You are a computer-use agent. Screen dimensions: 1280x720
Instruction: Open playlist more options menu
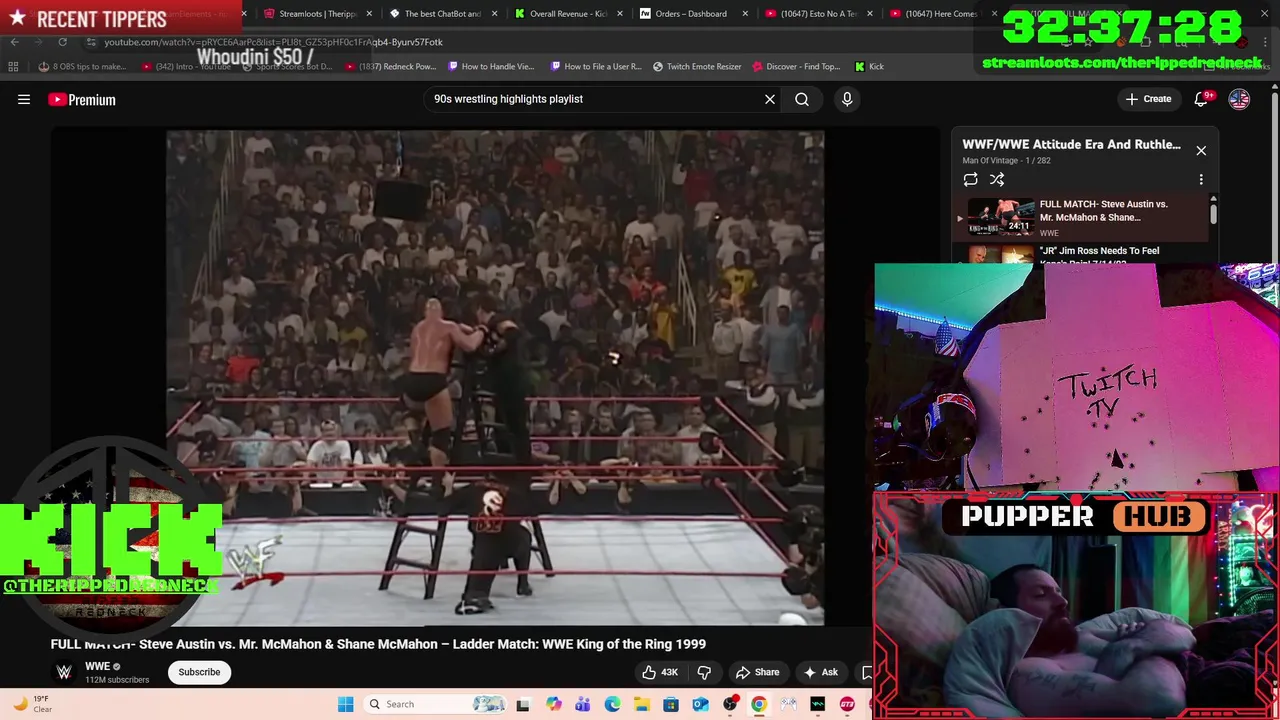1201,179
